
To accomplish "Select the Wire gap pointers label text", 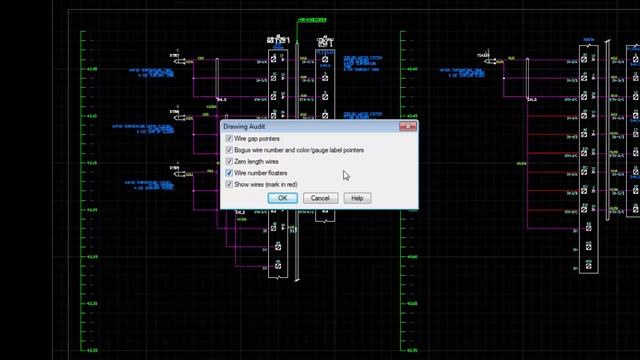I will [257, 139].
